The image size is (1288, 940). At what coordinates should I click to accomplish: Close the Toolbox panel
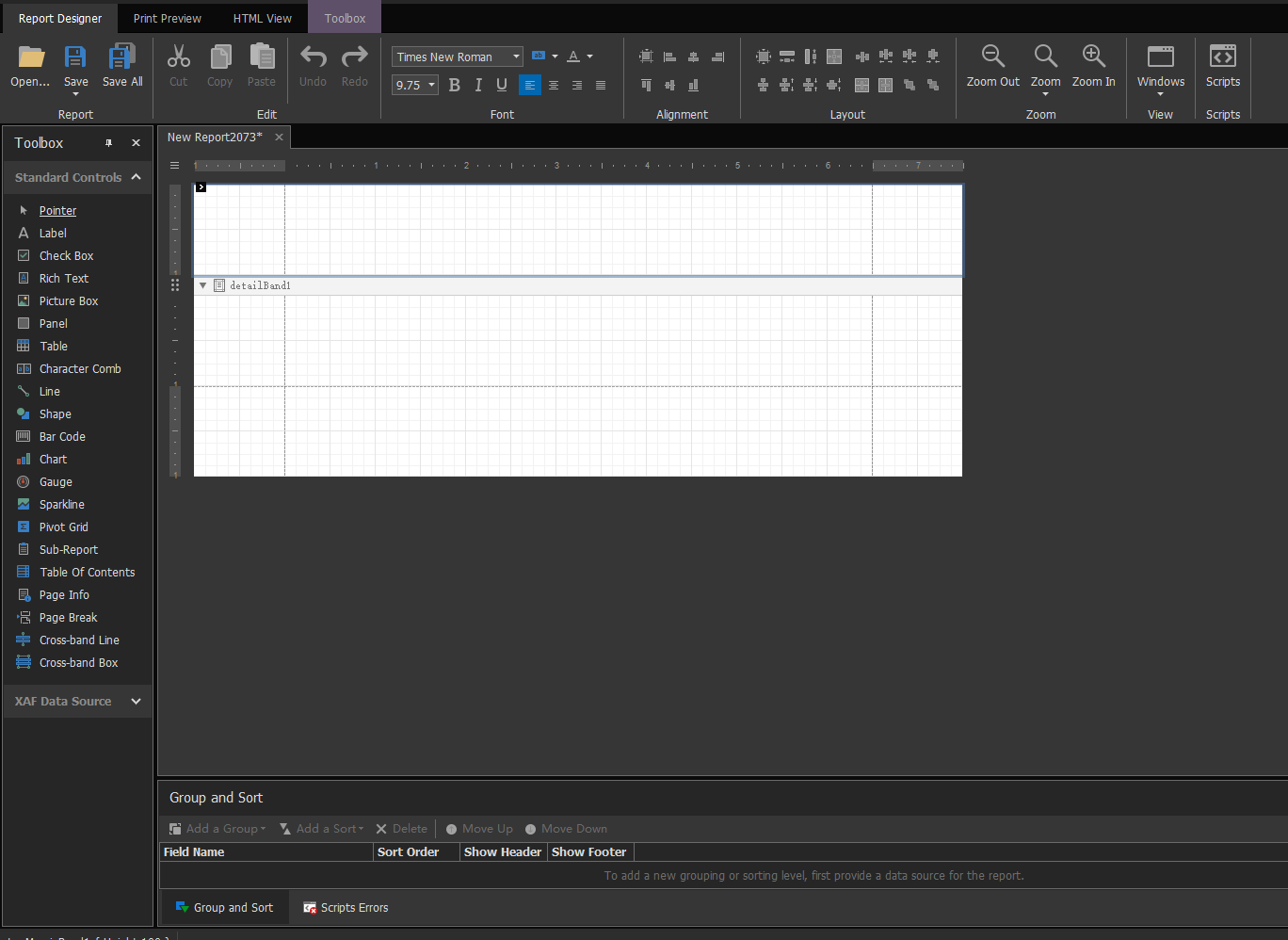pos(137,143)
